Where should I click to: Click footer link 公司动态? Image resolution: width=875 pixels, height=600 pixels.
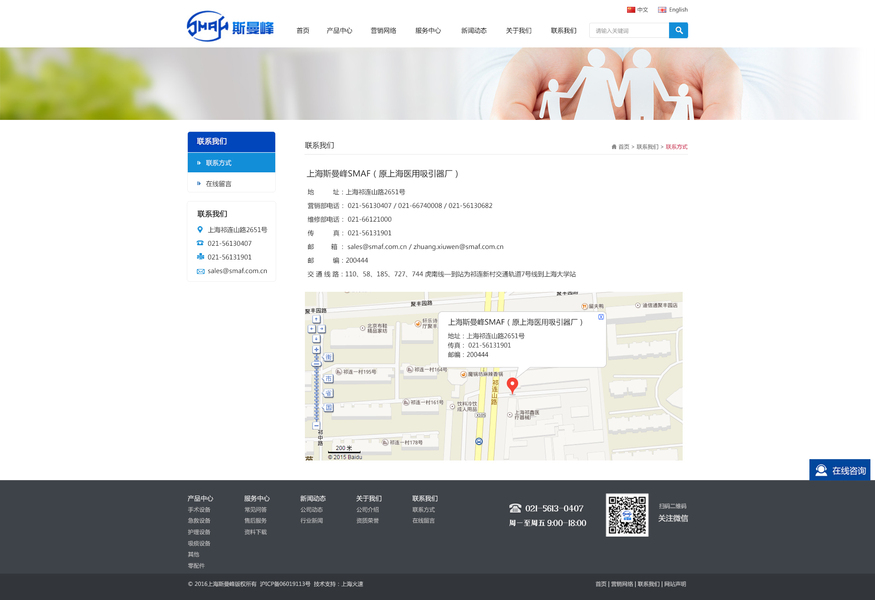311,510
